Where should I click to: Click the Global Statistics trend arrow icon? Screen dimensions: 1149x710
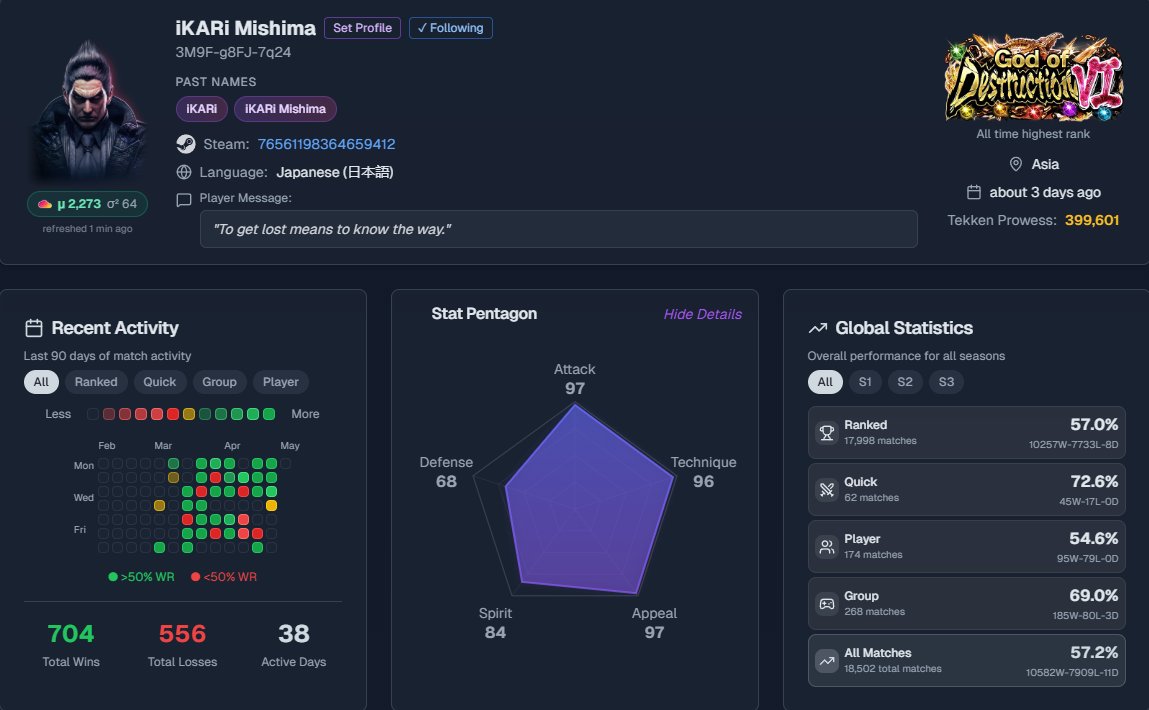pos(817,328)
